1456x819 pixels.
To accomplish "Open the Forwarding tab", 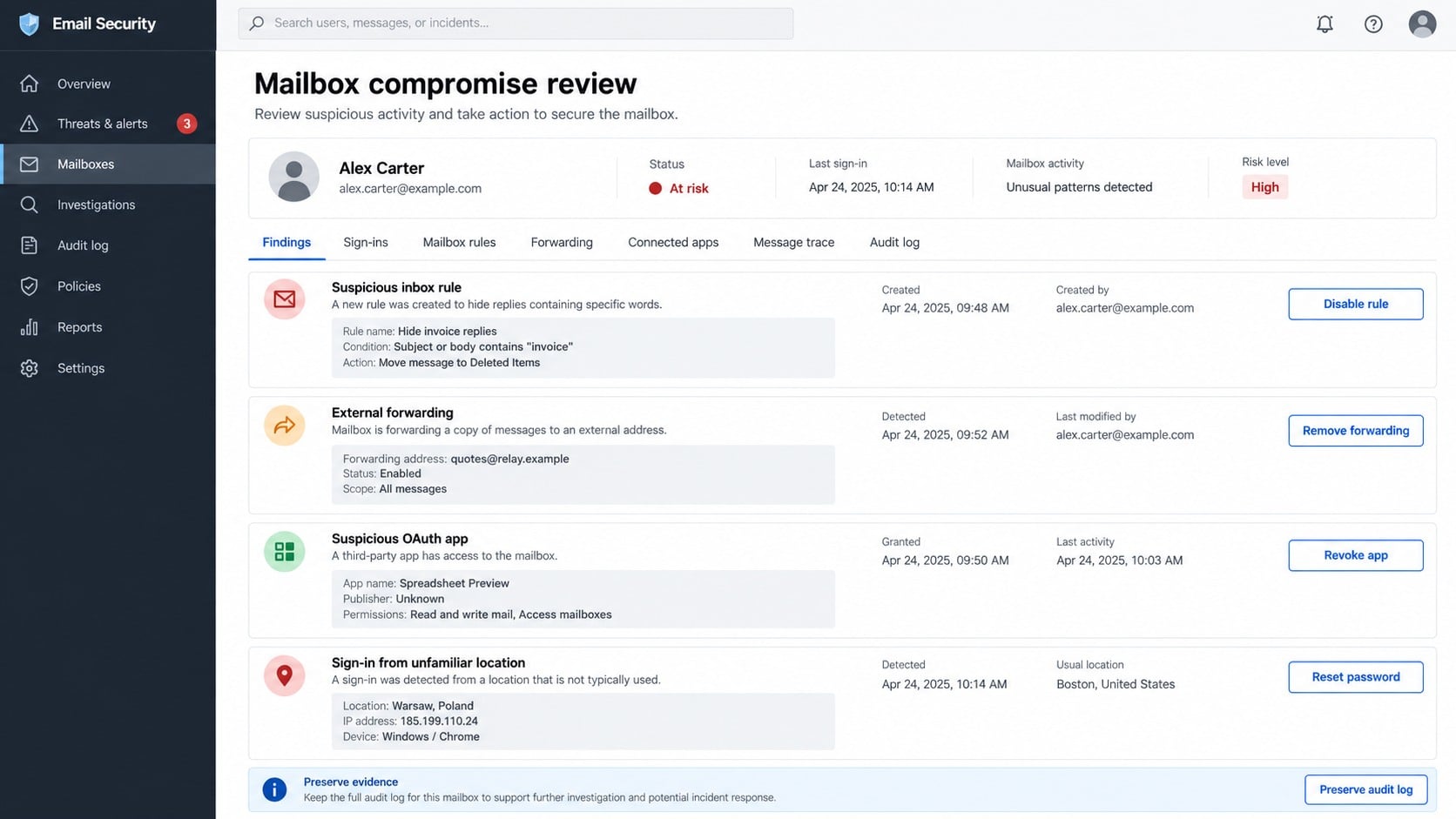I will [x=562, y=243].
